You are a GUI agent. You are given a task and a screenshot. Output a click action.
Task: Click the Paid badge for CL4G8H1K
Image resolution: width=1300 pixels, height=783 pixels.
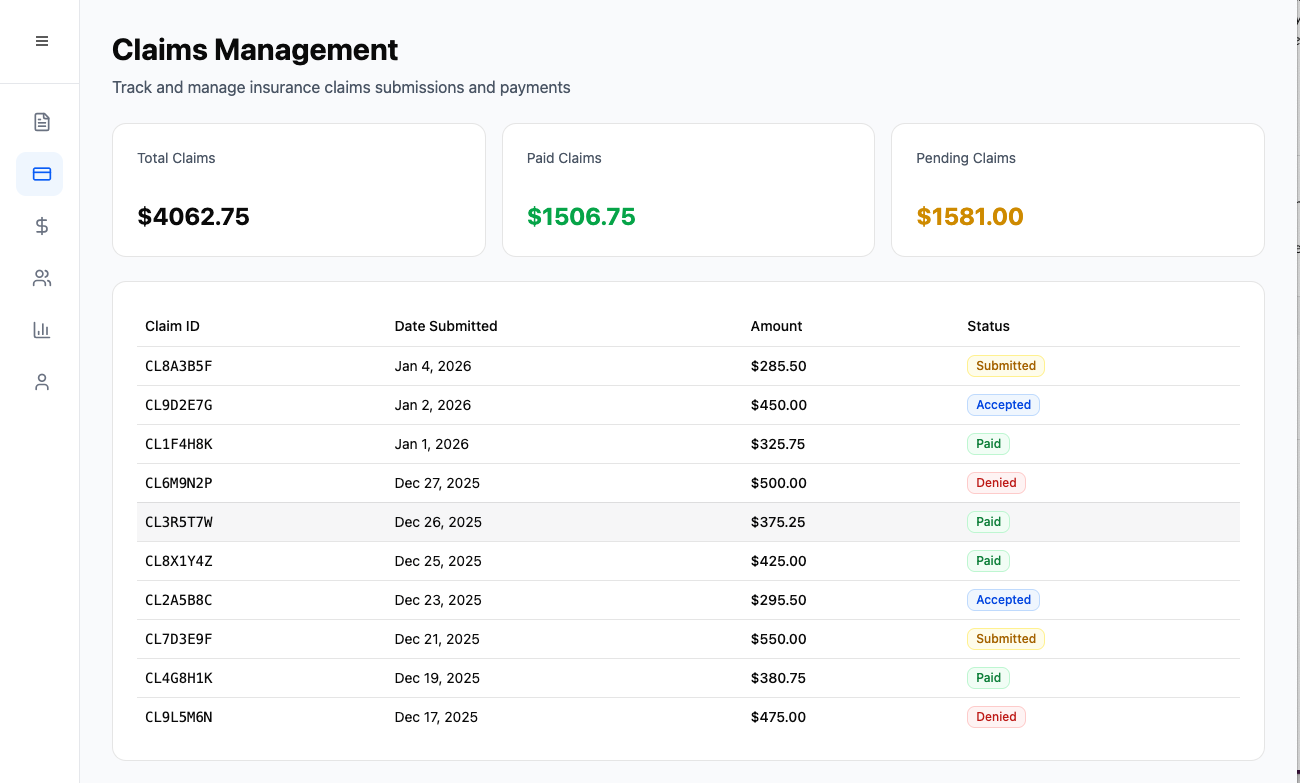pos(988,678)
